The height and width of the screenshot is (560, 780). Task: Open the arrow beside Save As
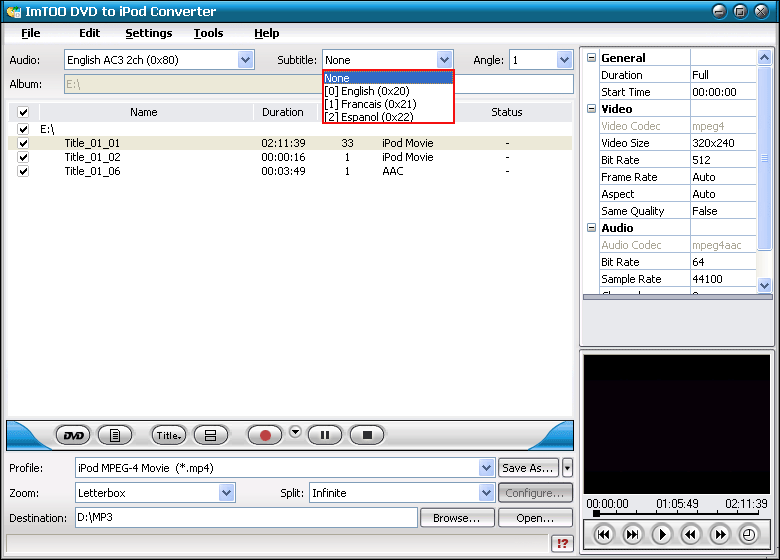tap(567, 468)
